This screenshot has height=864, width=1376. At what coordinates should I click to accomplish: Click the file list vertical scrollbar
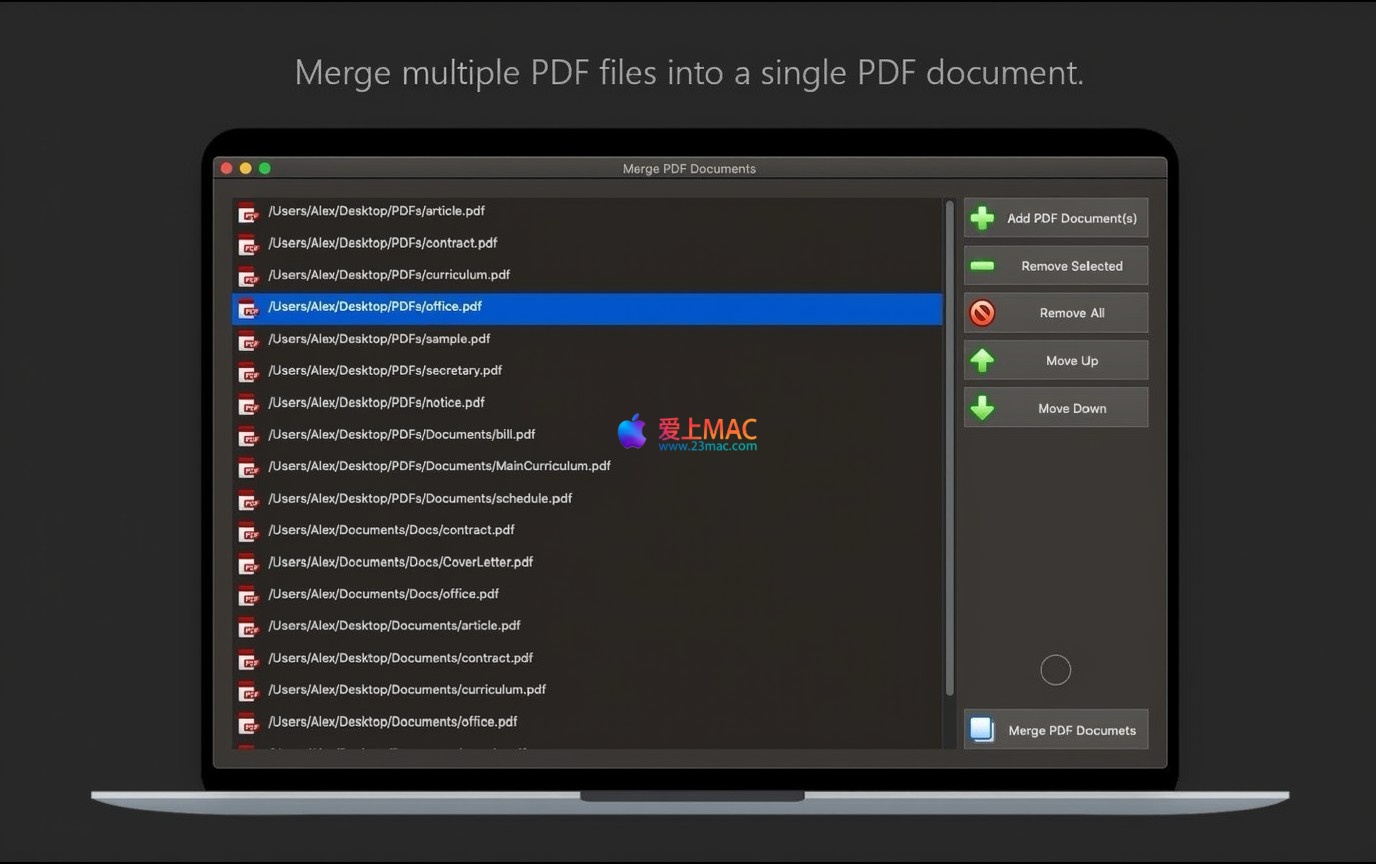pyautogui.click(x=949, y=450)
